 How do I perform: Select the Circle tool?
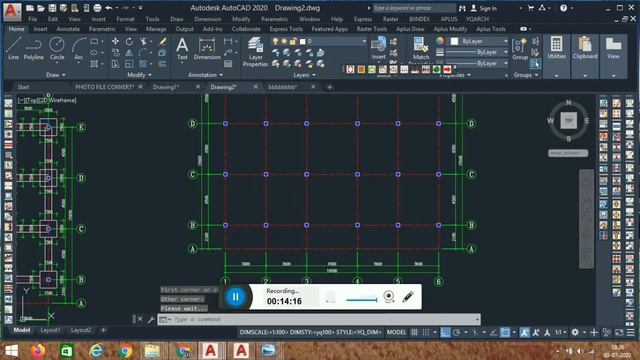57,48
